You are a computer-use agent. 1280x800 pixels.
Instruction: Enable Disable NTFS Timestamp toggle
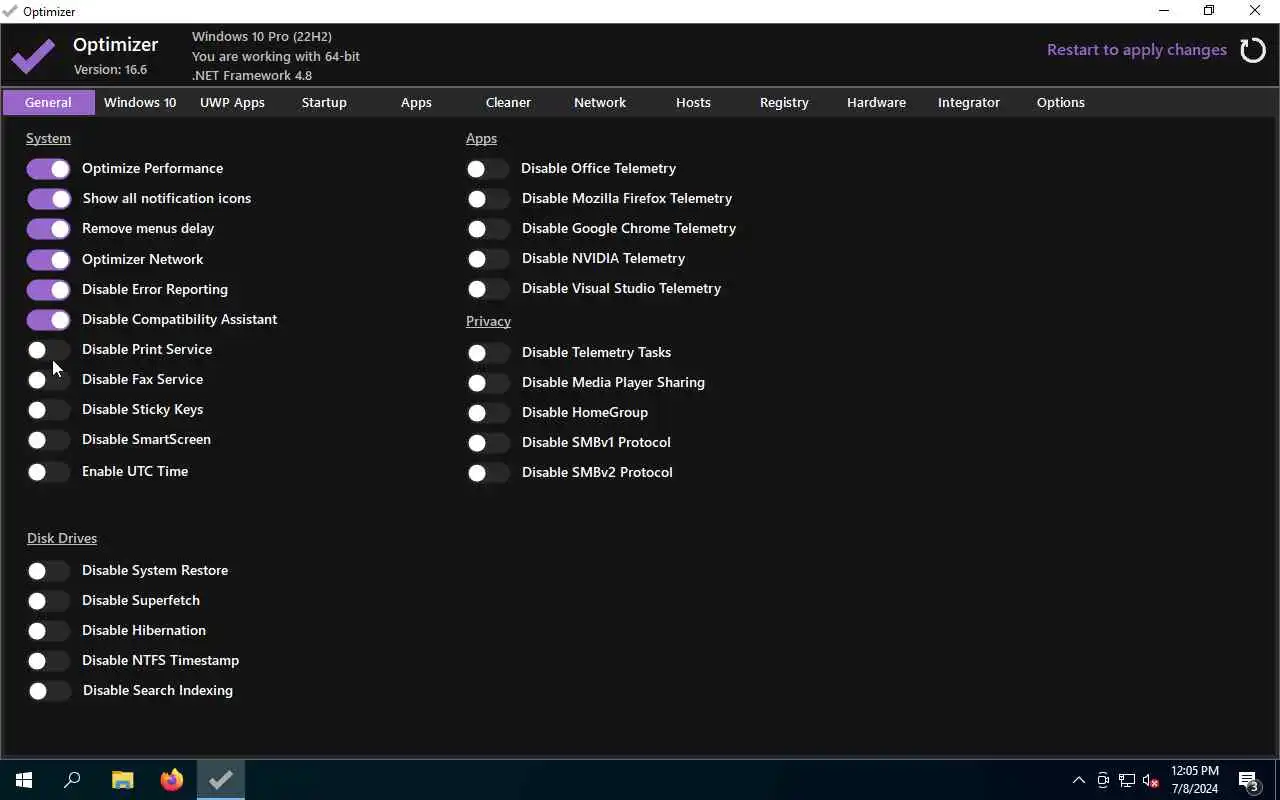(48, 661)
